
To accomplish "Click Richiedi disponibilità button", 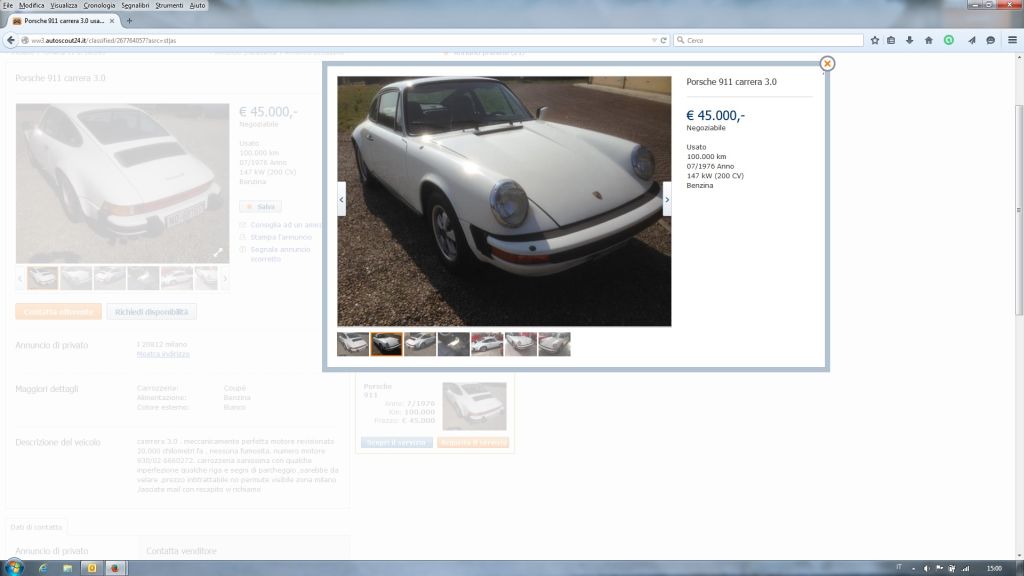I will pos(152,312).
